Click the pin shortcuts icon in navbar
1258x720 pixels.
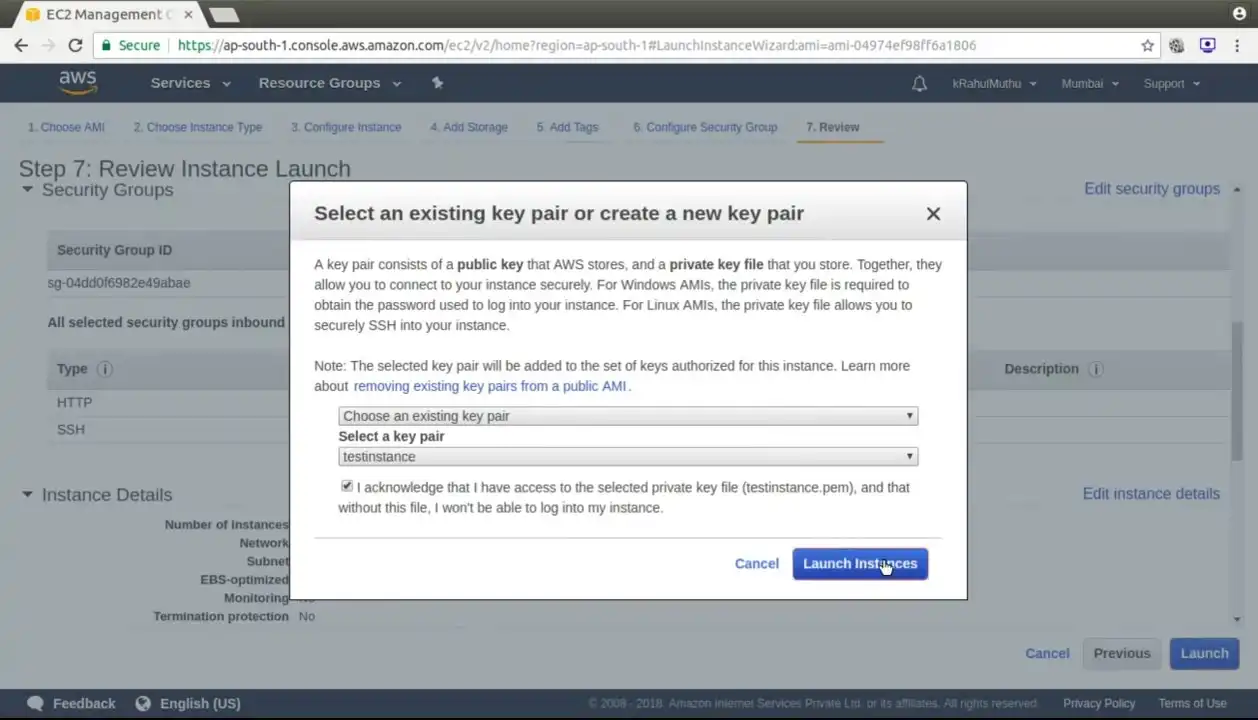tap(437, 83)
